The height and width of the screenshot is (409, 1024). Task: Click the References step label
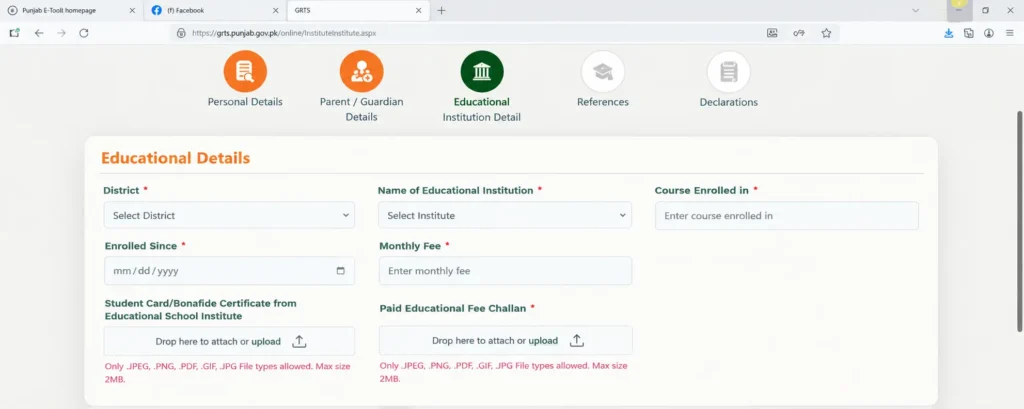tap(603, 102)
